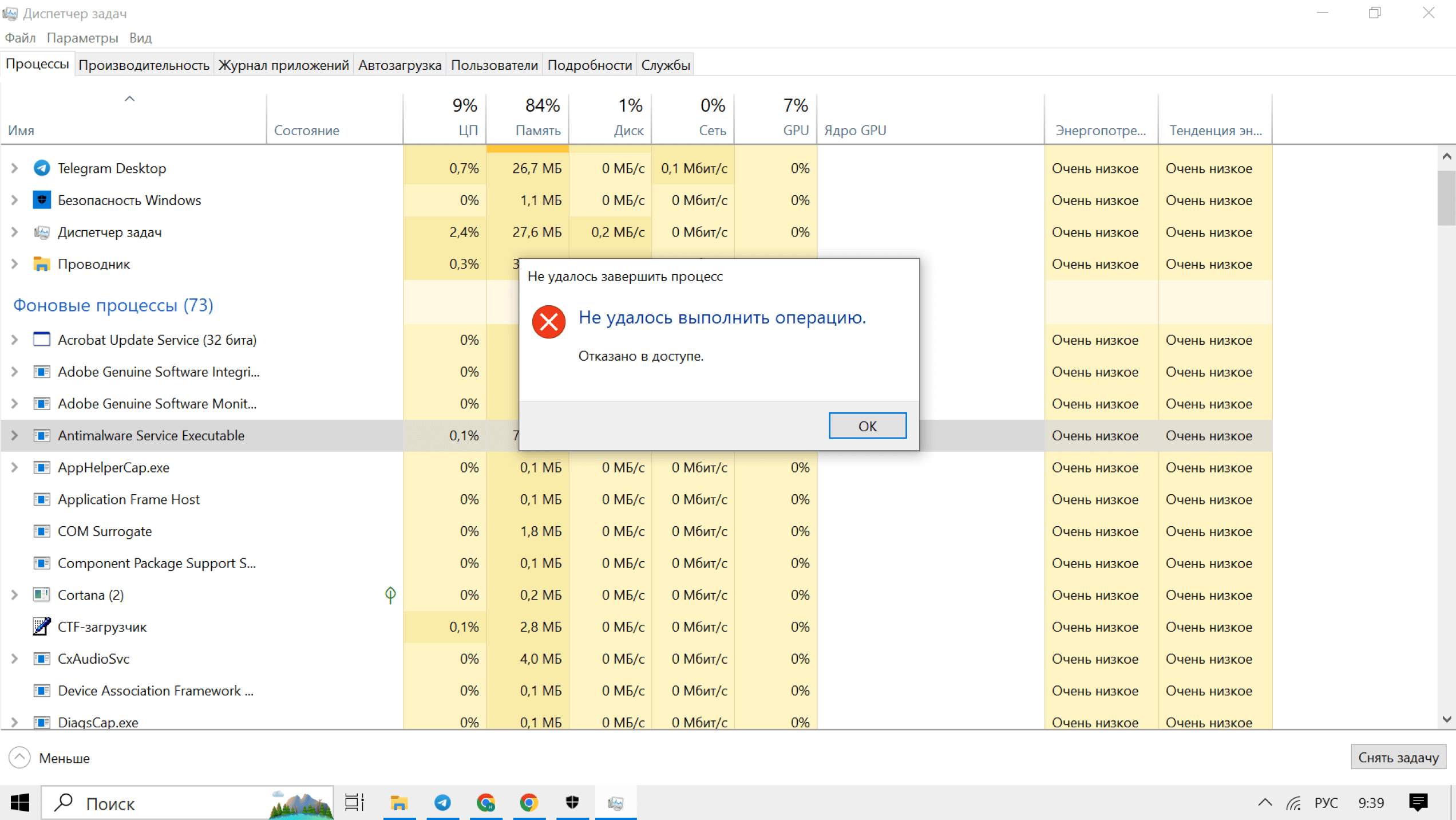Image resolution: width=1456 pixels, height=820 pixels.
Task: Open Windows Security shield in taskbar
Action: (572, 803)
